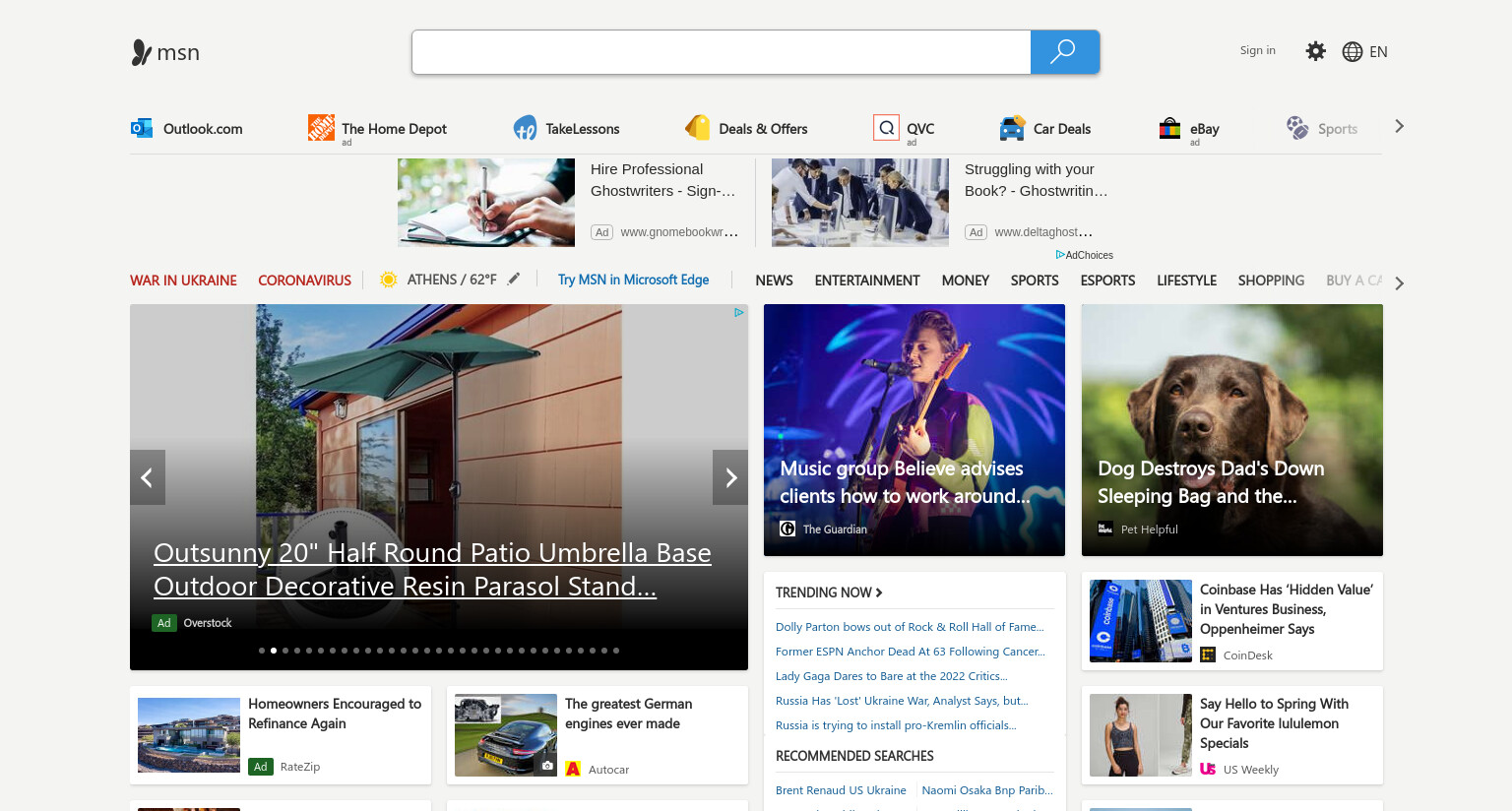Click the sunny weather icon
The height and width of the screenshot is (811, 1512).
389,280
